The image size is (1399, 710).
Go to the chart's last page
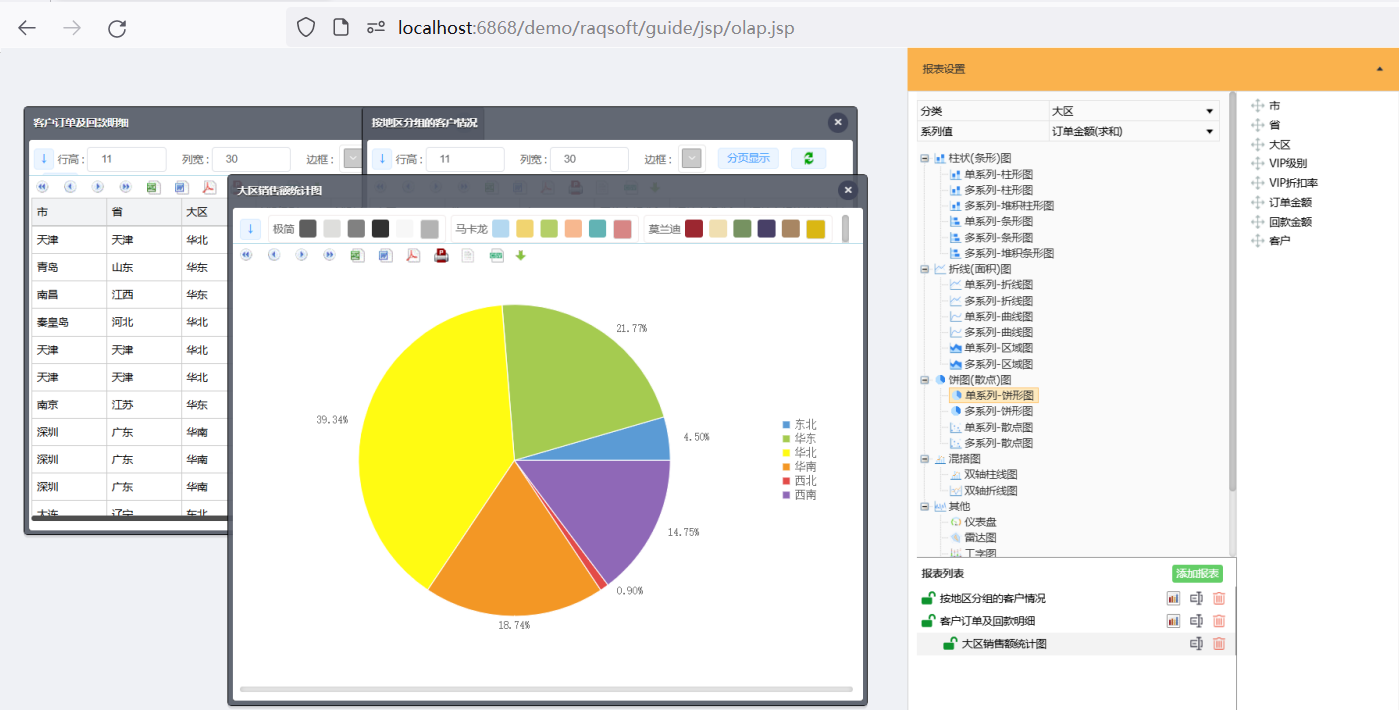click(329, 255)
